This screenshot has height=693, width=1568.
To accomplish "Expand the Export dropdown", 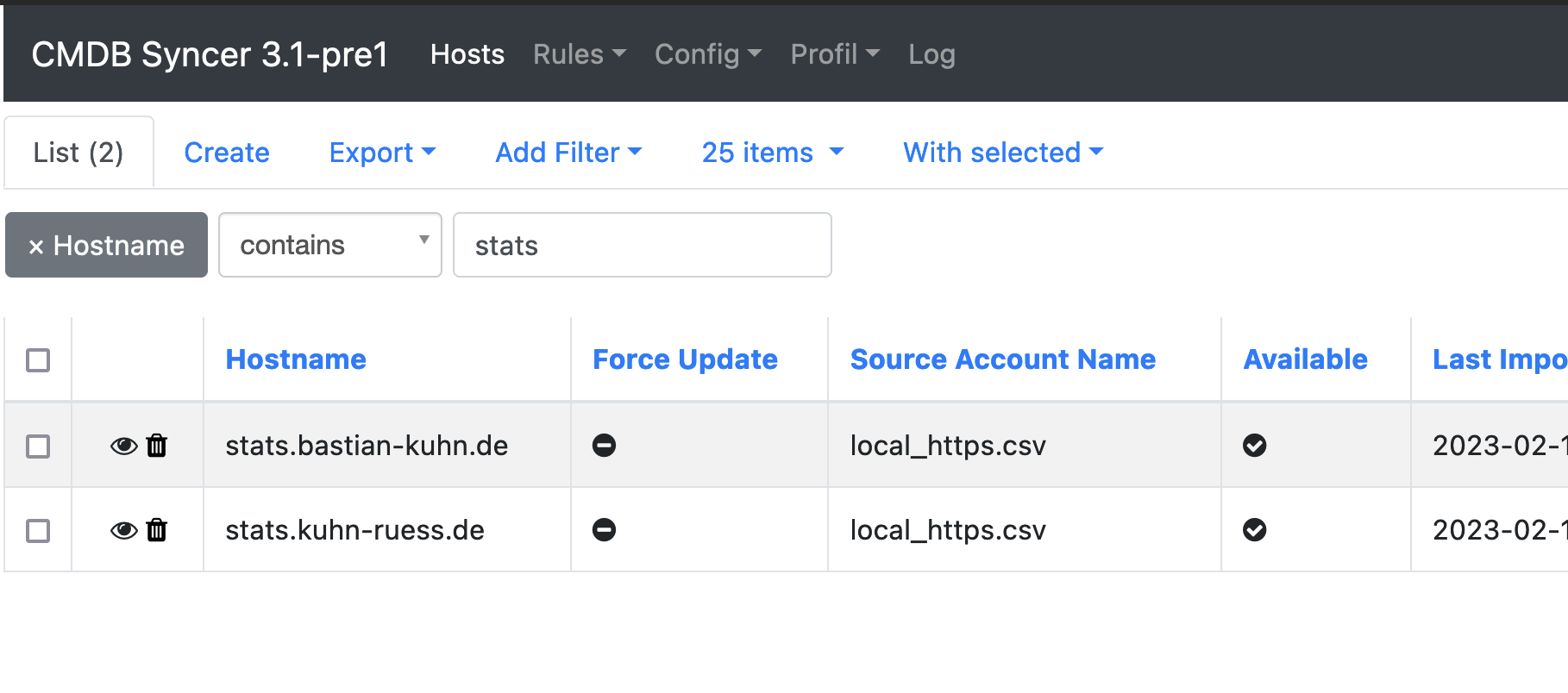I will tap(382, 153).
